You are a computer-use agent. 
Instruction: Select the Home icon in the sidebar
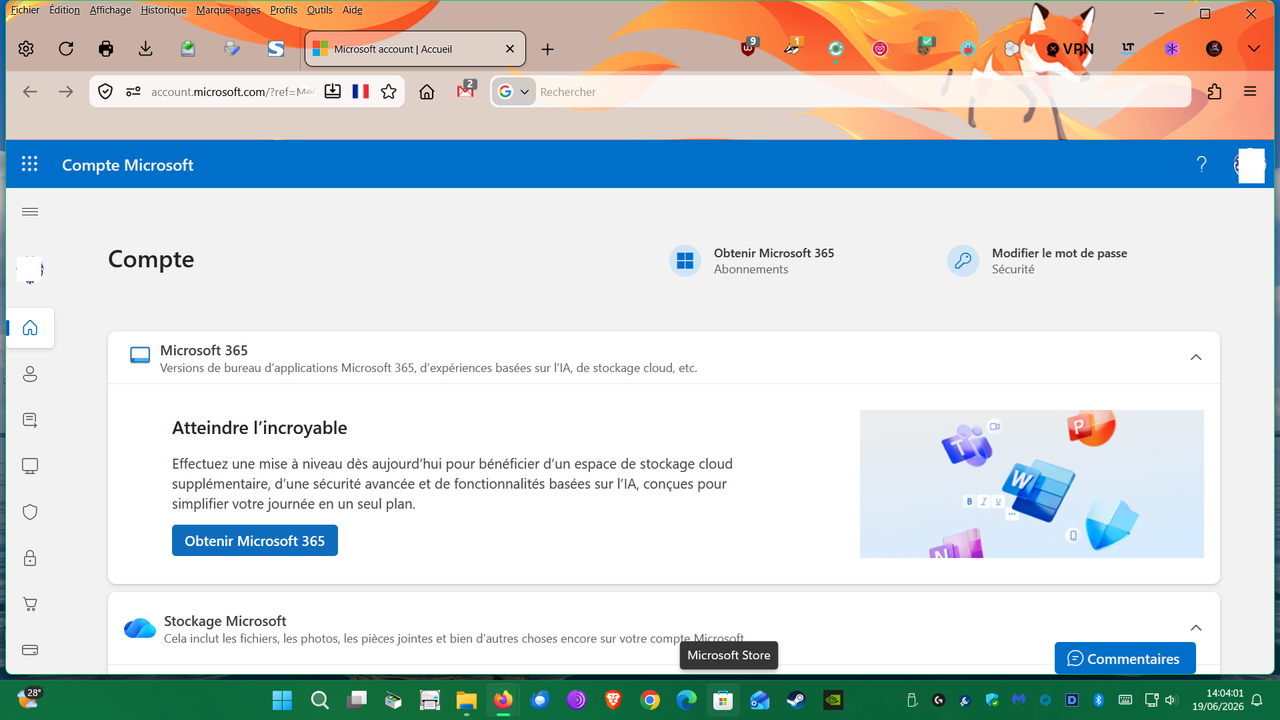click(30, 327)
